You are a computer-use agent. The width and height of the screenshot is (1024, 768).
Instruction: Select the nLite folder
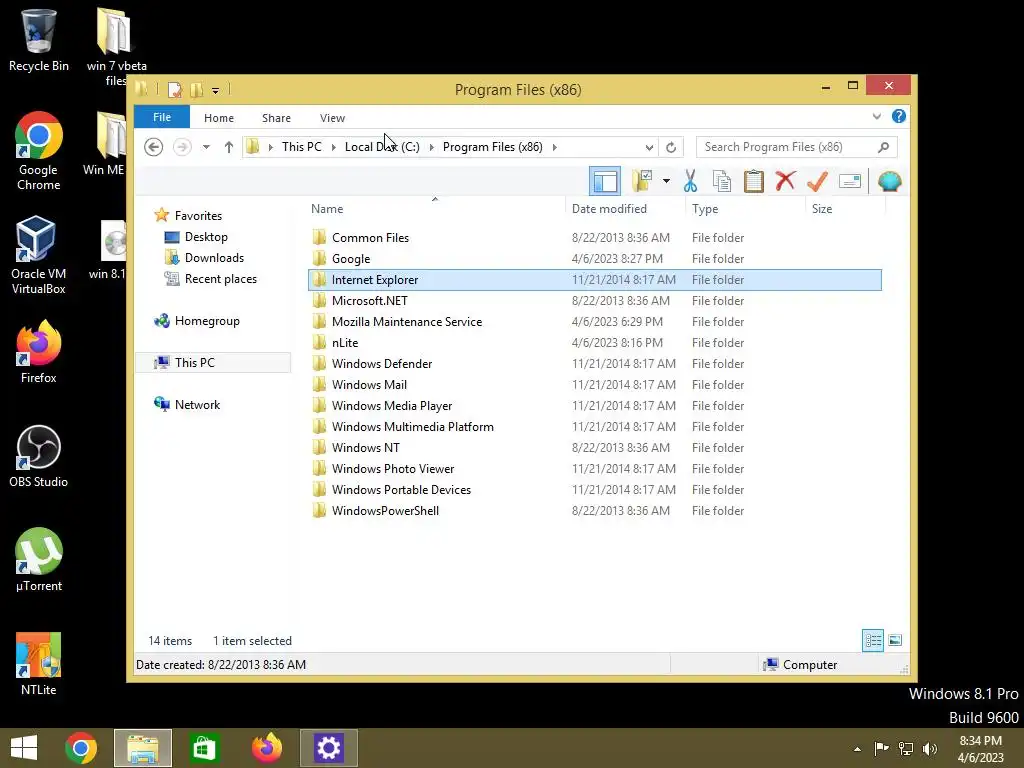coord(594,342)
